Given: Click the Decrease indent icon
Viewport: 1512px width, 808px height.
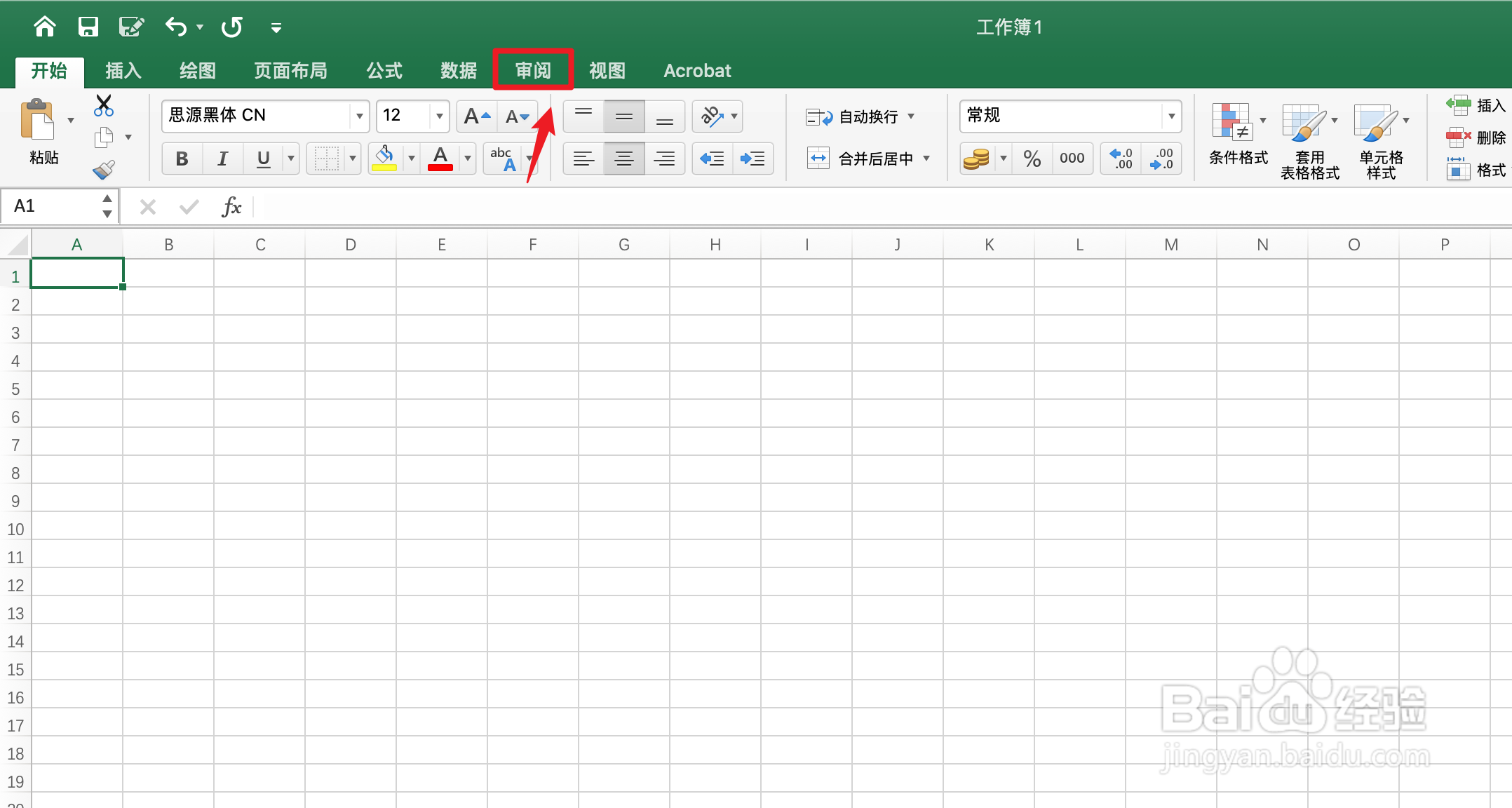Looking at the screenshot, I should [x=713, y=159].
